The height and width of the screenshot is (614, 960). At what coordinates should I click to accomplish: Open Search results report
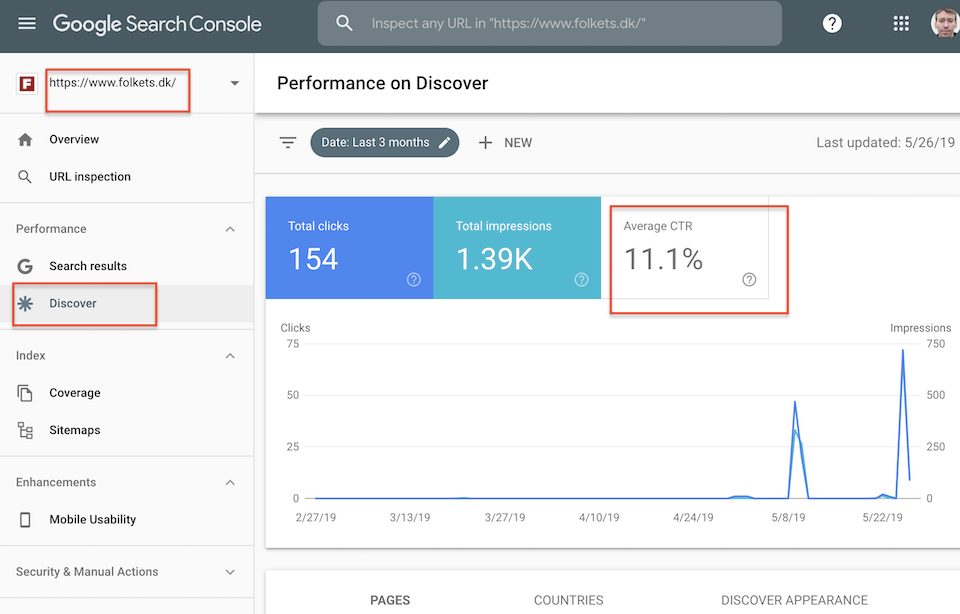coord(127,266)
